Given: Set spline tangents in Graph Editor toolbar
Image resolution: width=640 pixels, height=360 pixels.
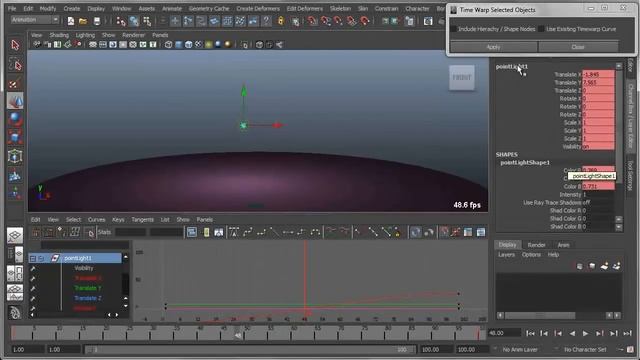Looking at the screenshot, I should 248,233.
